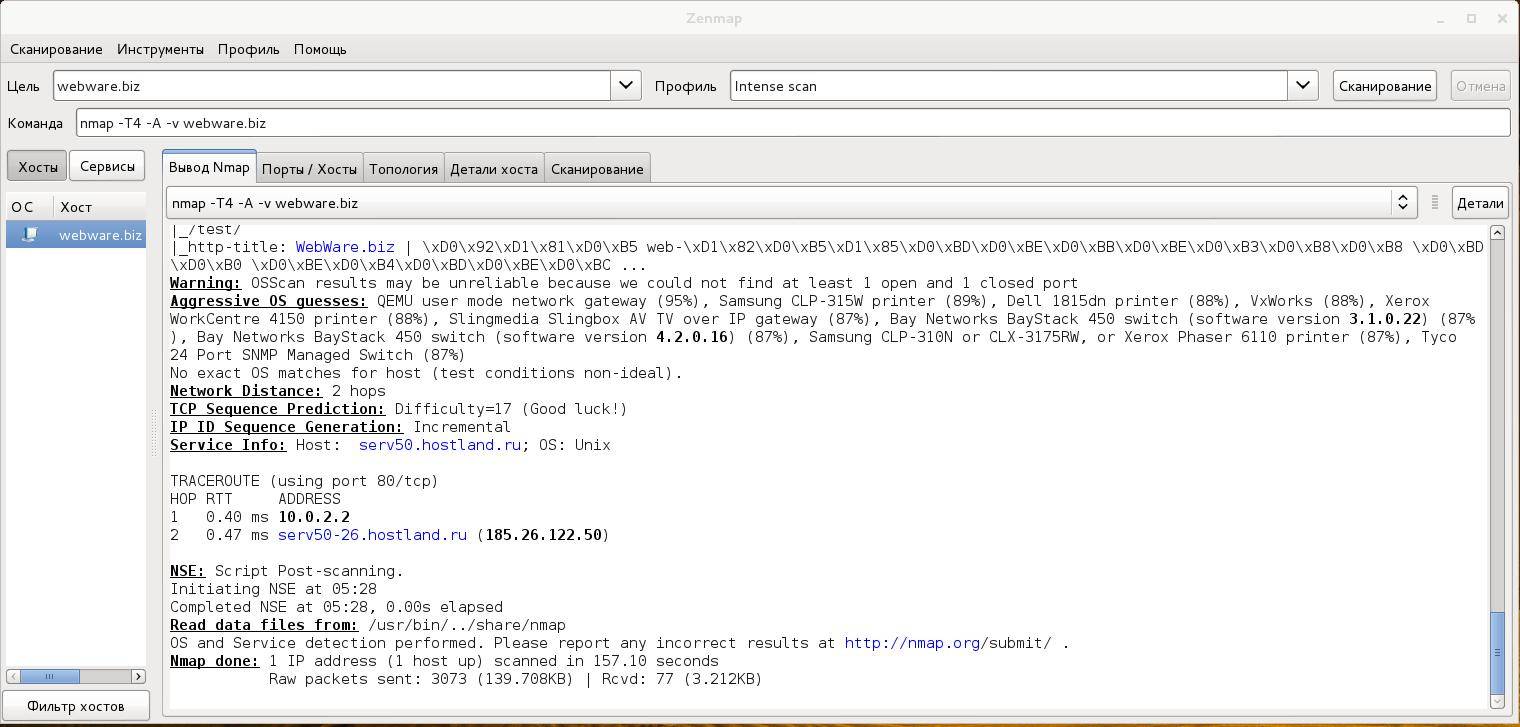Open the Профиль menu
Image resolution: width=1520 pixels, height=727 pixels.
click(249, 49)
